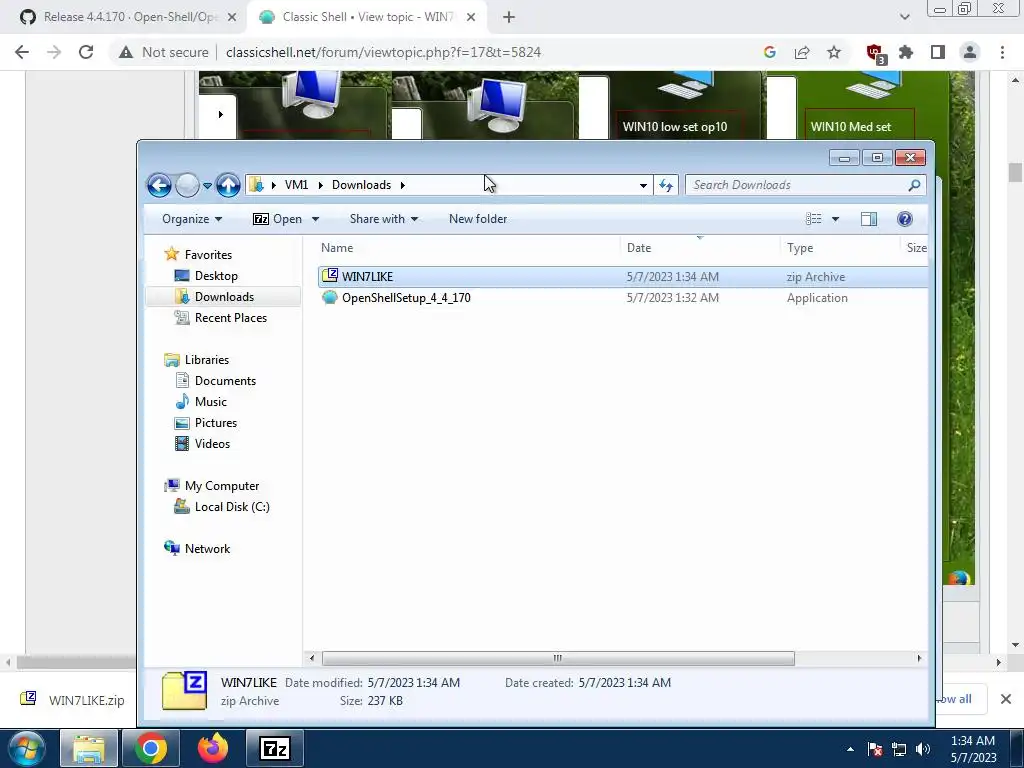Open Favorites in navigation pane

point(208,255)
